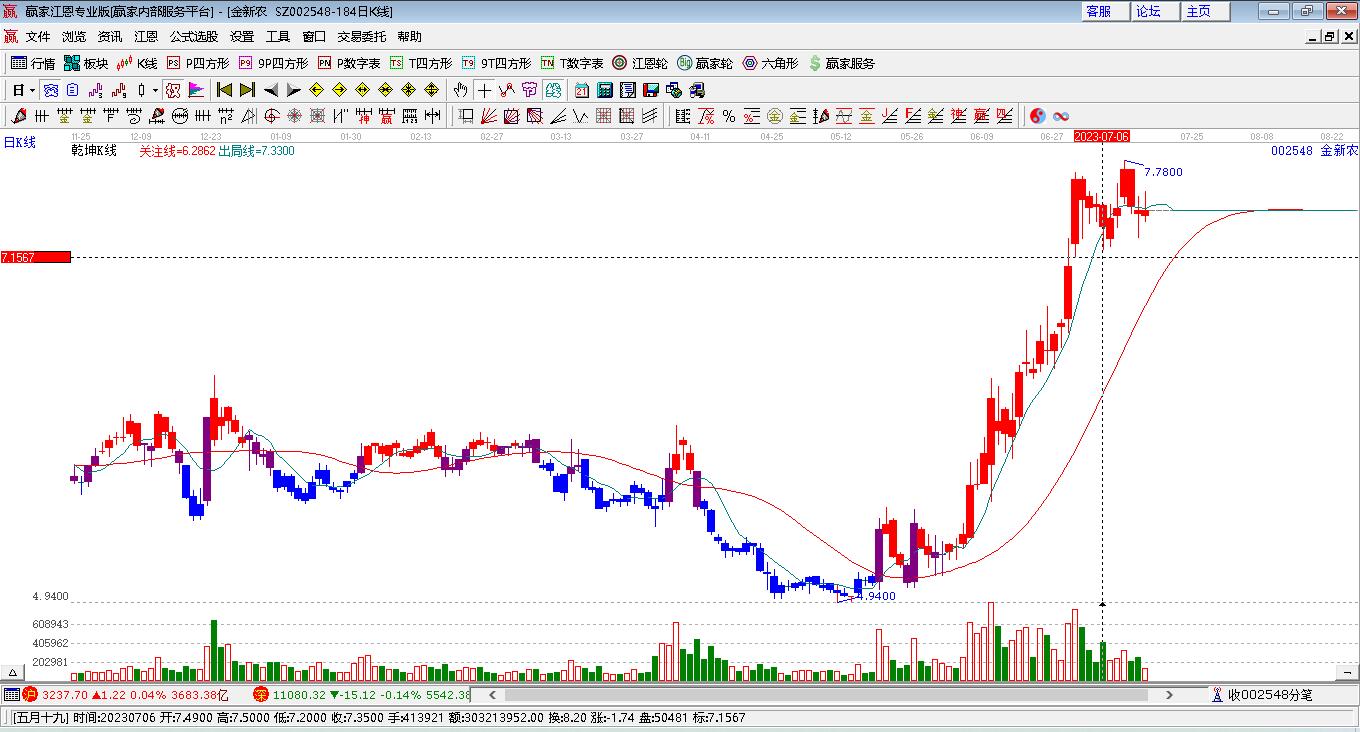Step chart forward with black right arrow
1360x732 pixels.
(x=293, y=90)
